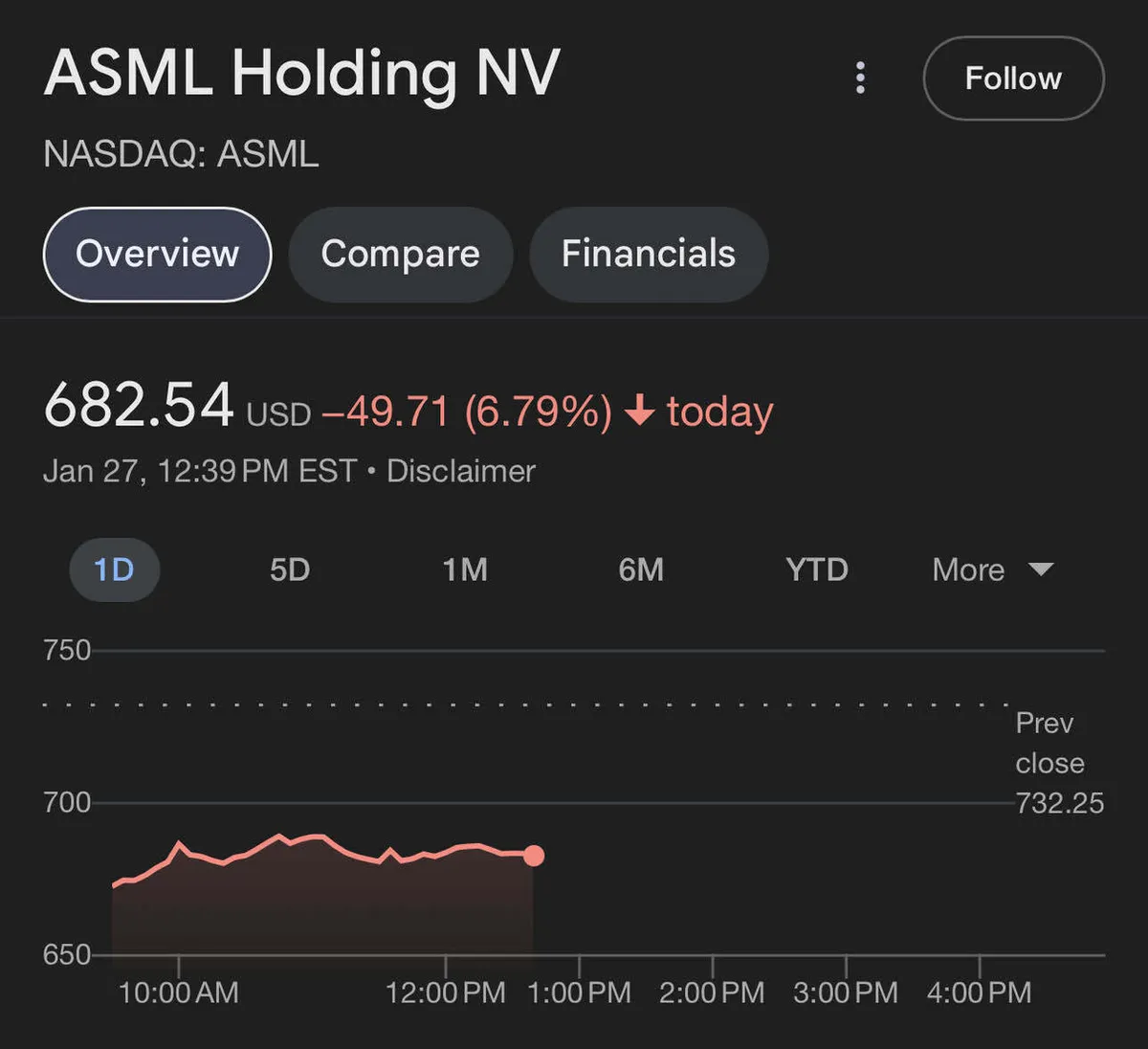Open the Compare tab
1148x1049 pixels.
coord(400,255)
